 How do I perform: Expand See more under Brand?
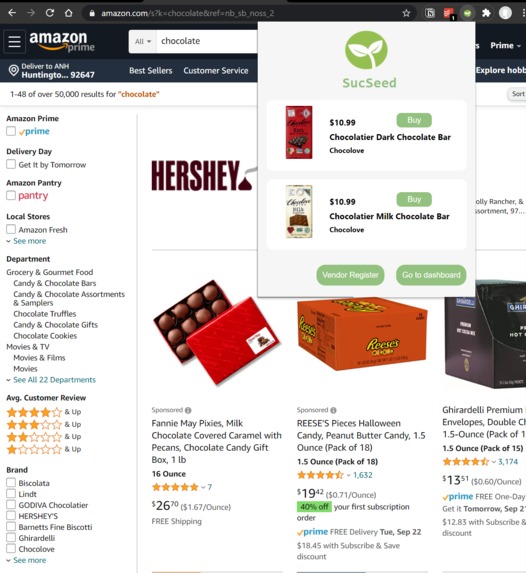pos(30,560)
